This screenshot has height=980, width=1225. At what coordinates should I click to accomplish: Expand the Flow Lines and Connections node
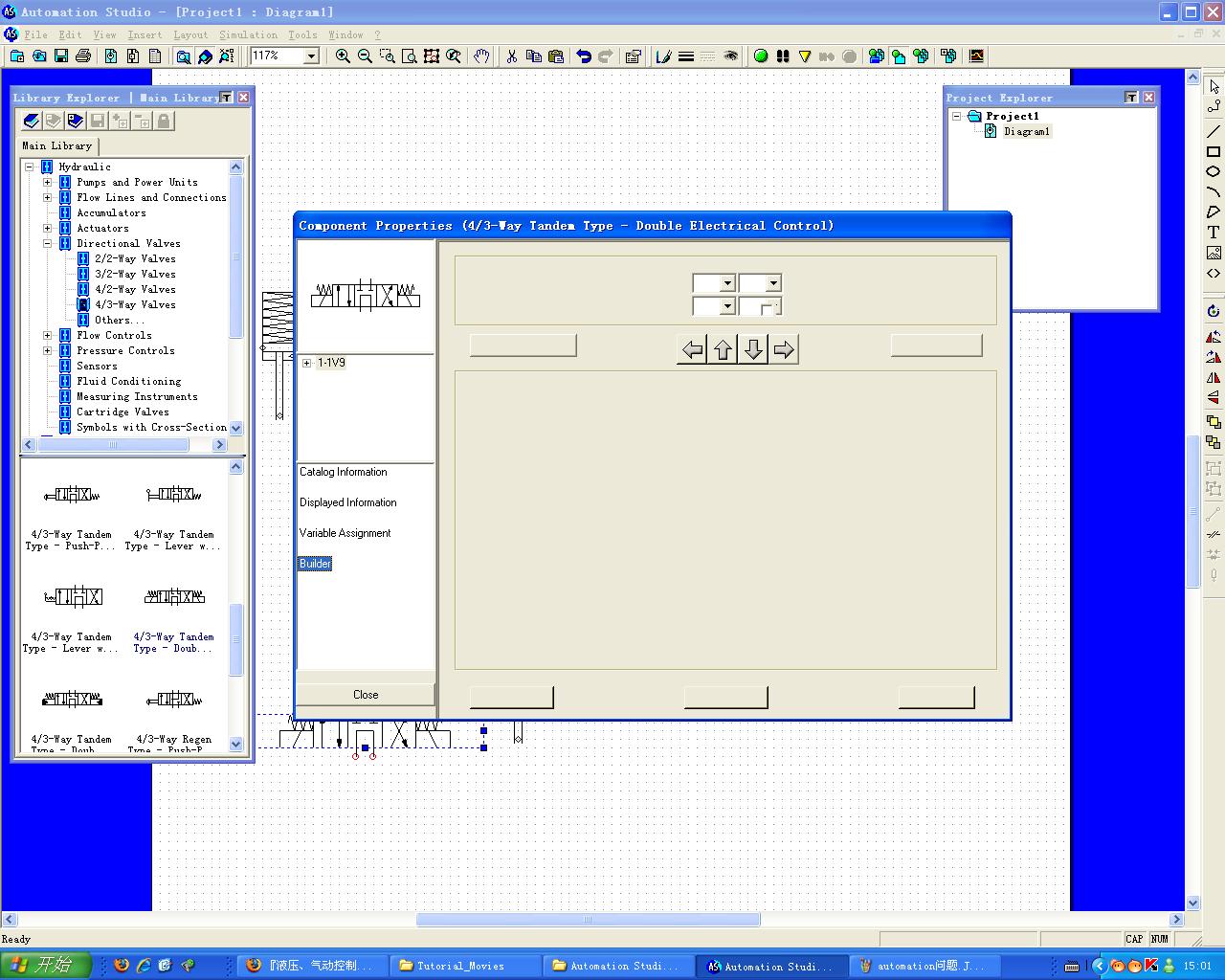[48, 197]
